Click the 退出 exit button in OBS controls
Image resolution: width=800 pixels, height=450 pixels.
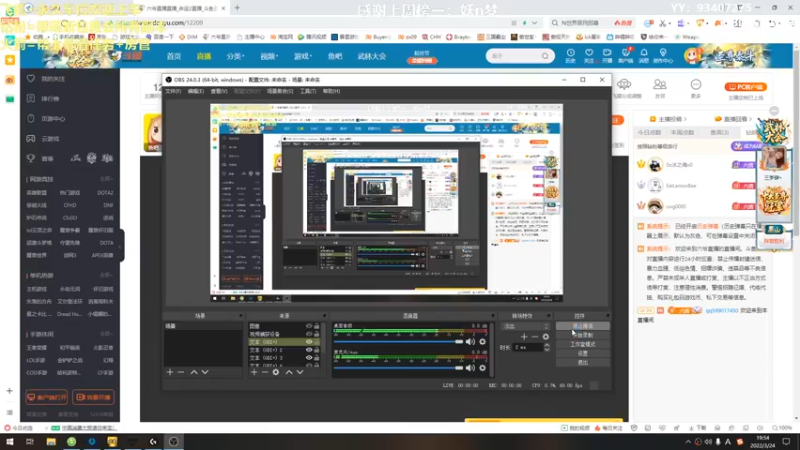pyautogui.click(x=583, y=362)
